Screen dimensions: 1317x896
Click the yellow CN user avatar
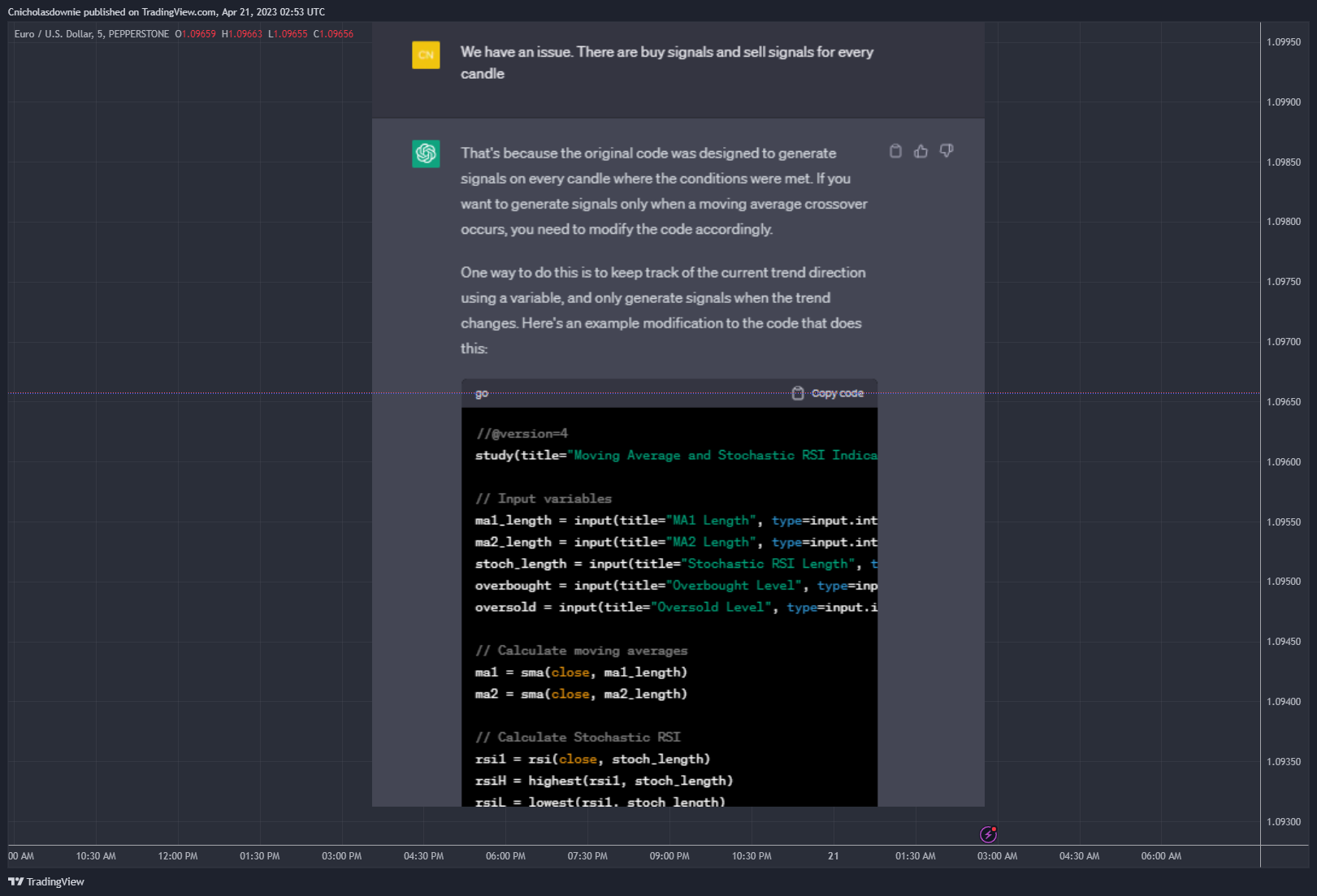[x=426, y=54]
